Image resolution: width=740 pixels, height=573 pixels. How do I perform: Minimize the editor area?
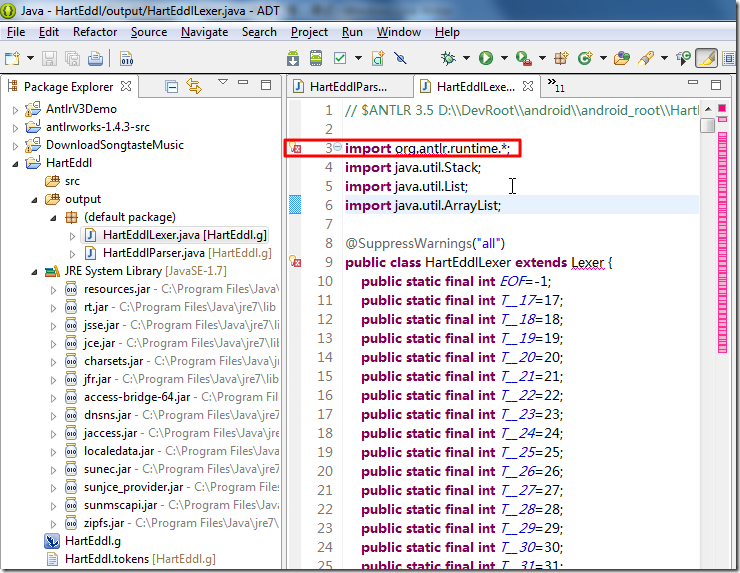693,82
